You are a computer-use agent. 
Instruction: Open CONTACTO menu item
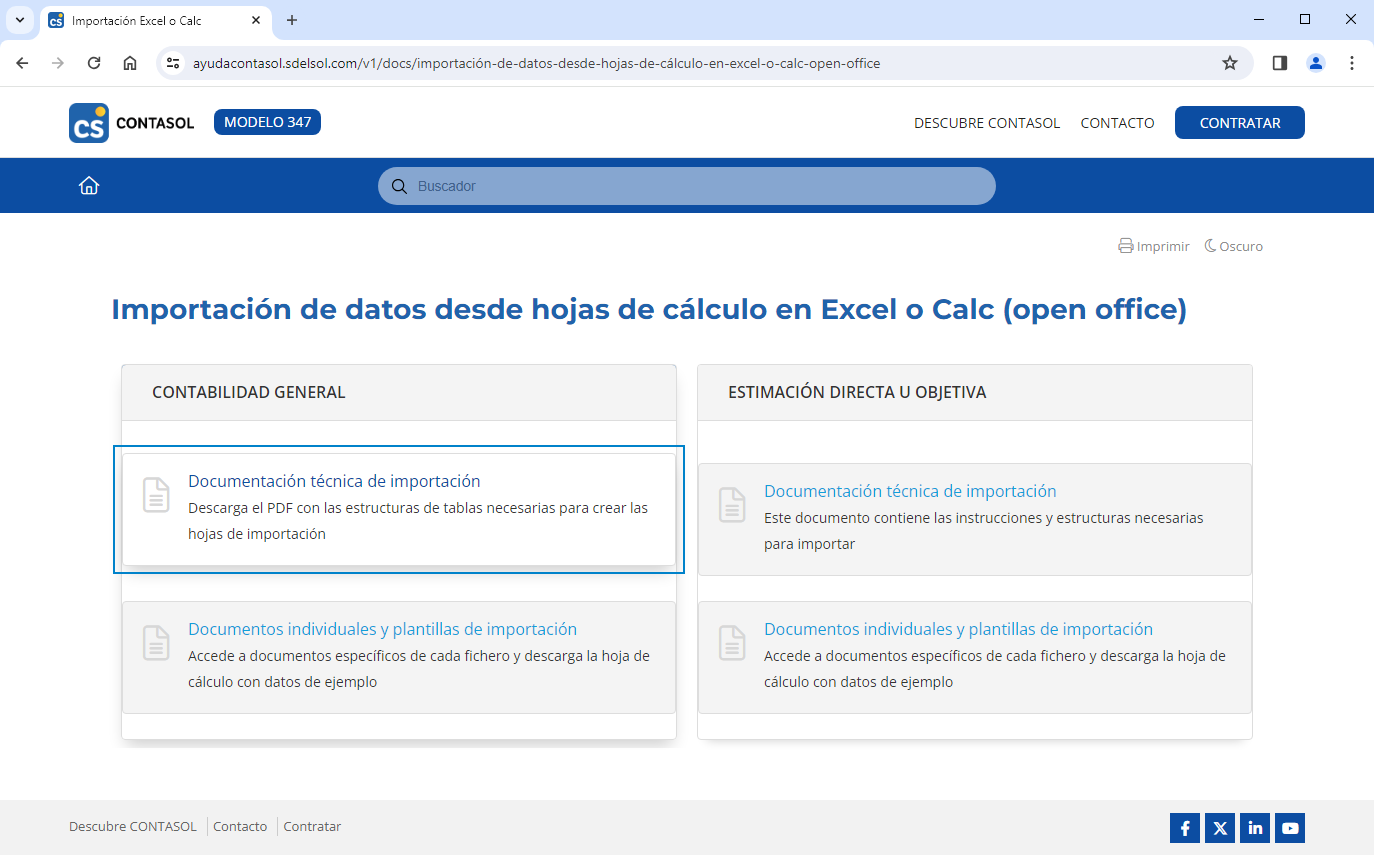(1117, 123)
